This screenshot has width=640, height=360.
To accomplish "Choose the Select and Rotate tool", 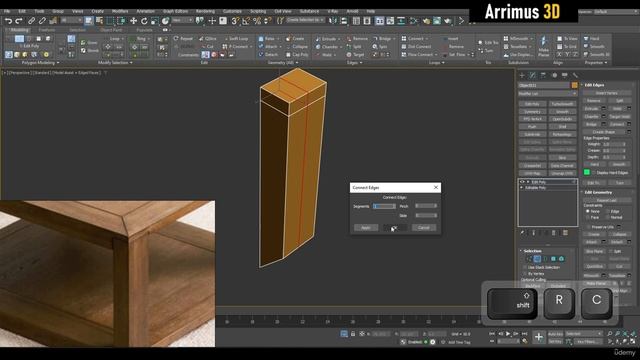I will tap(144, 21).
